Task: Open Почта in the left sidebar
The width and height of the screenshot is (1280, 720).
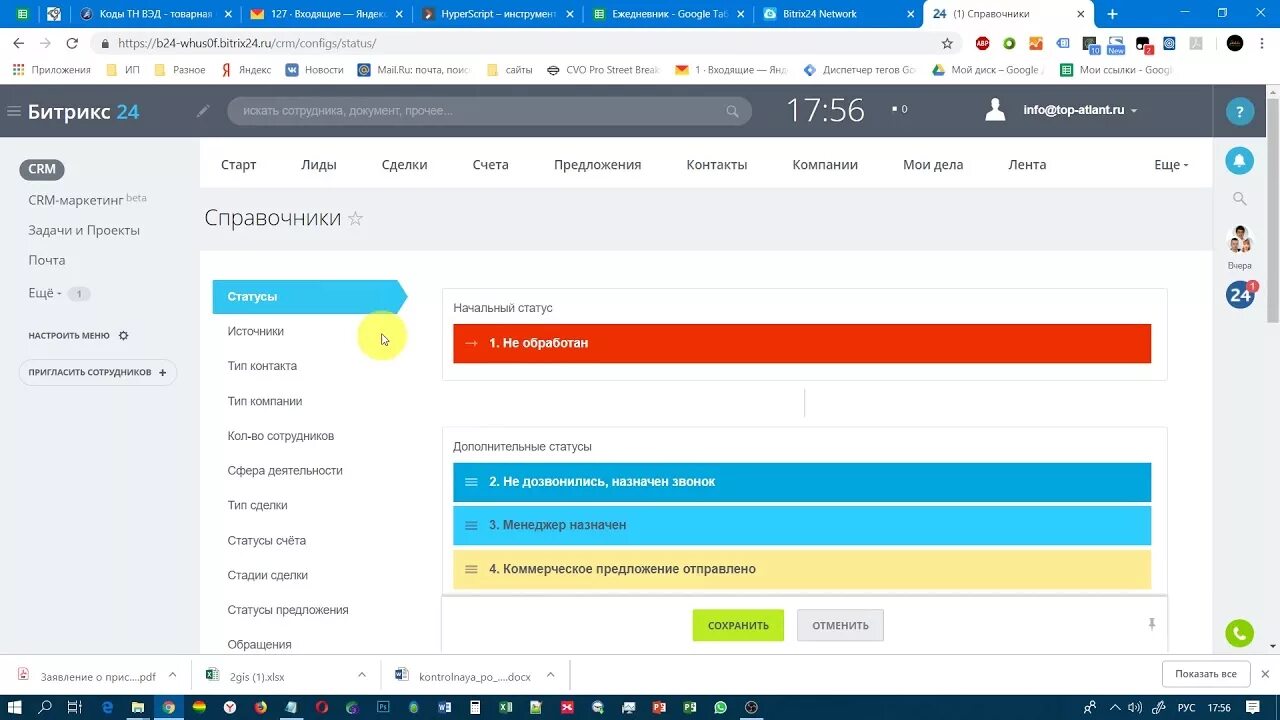Action: 47,260
